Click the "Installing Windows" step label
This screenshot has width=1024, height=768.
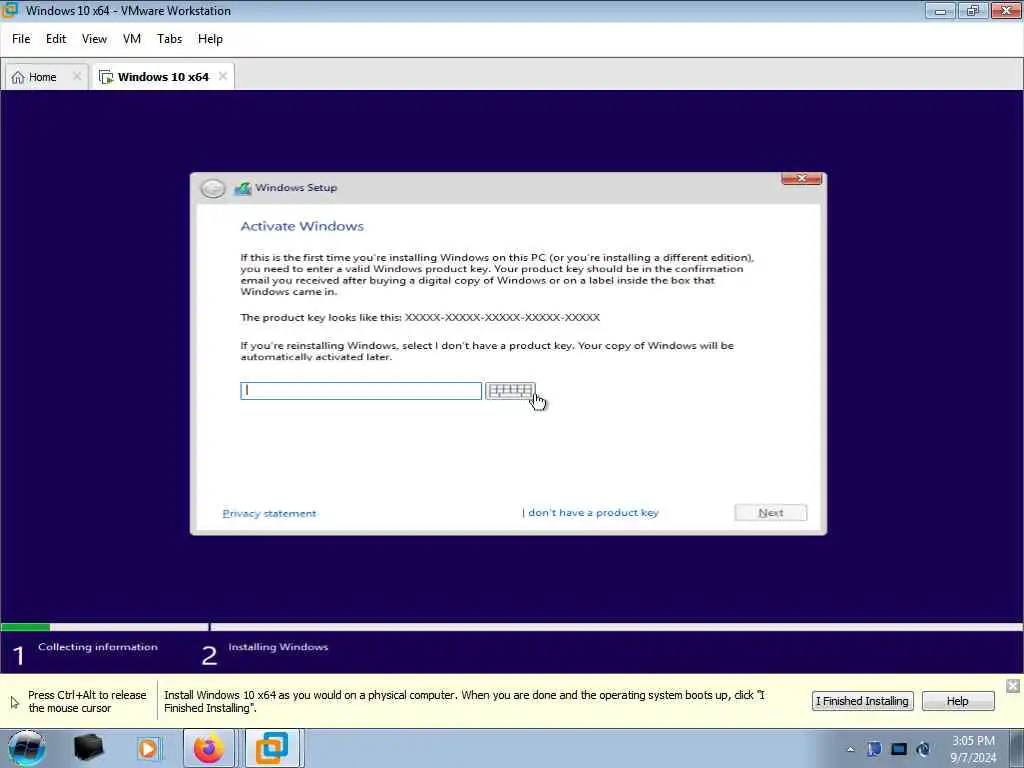click(278, 647)
